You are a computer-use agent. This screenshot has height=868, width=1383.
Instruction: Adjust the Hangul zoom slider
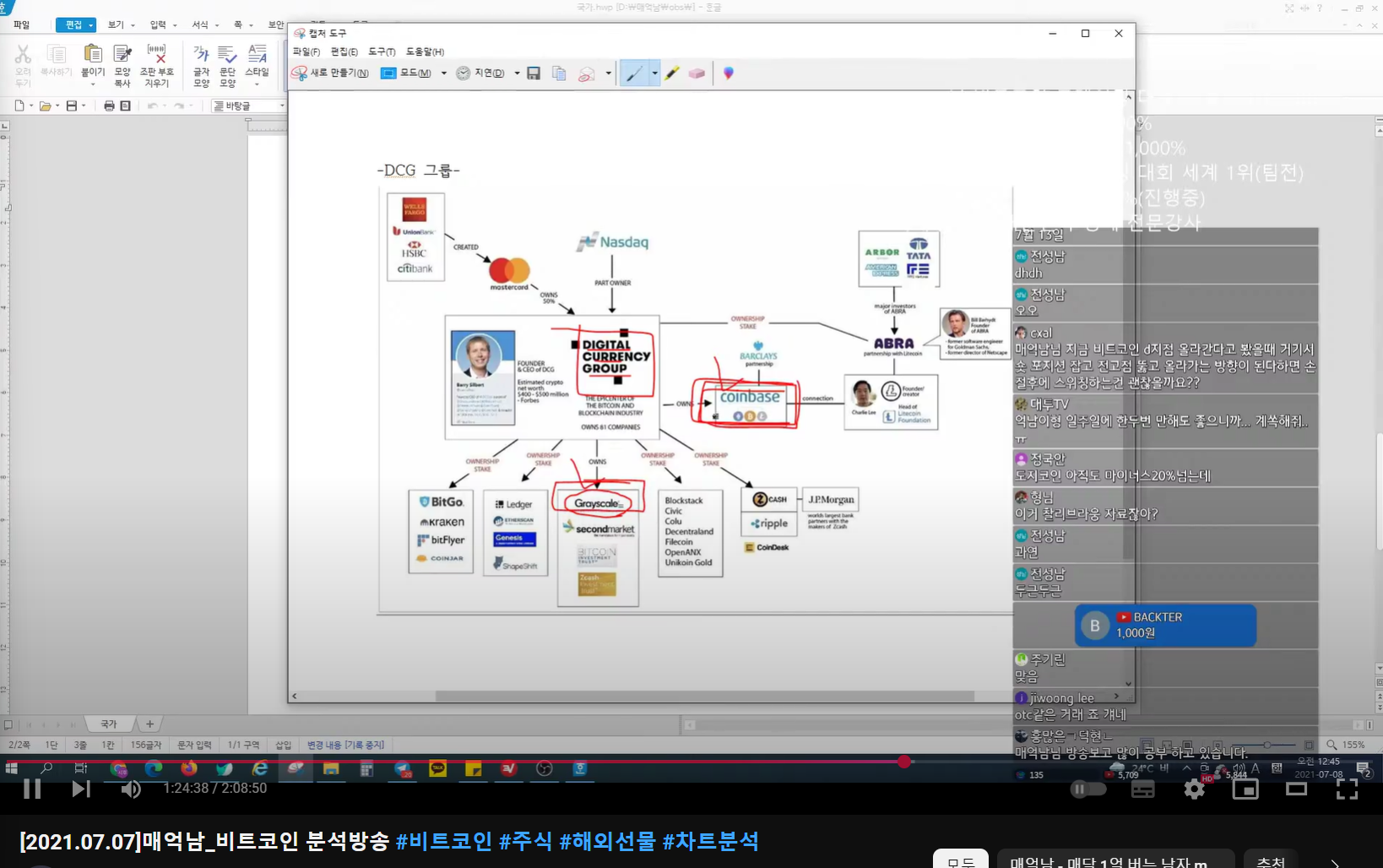[x=1266, y=745]
